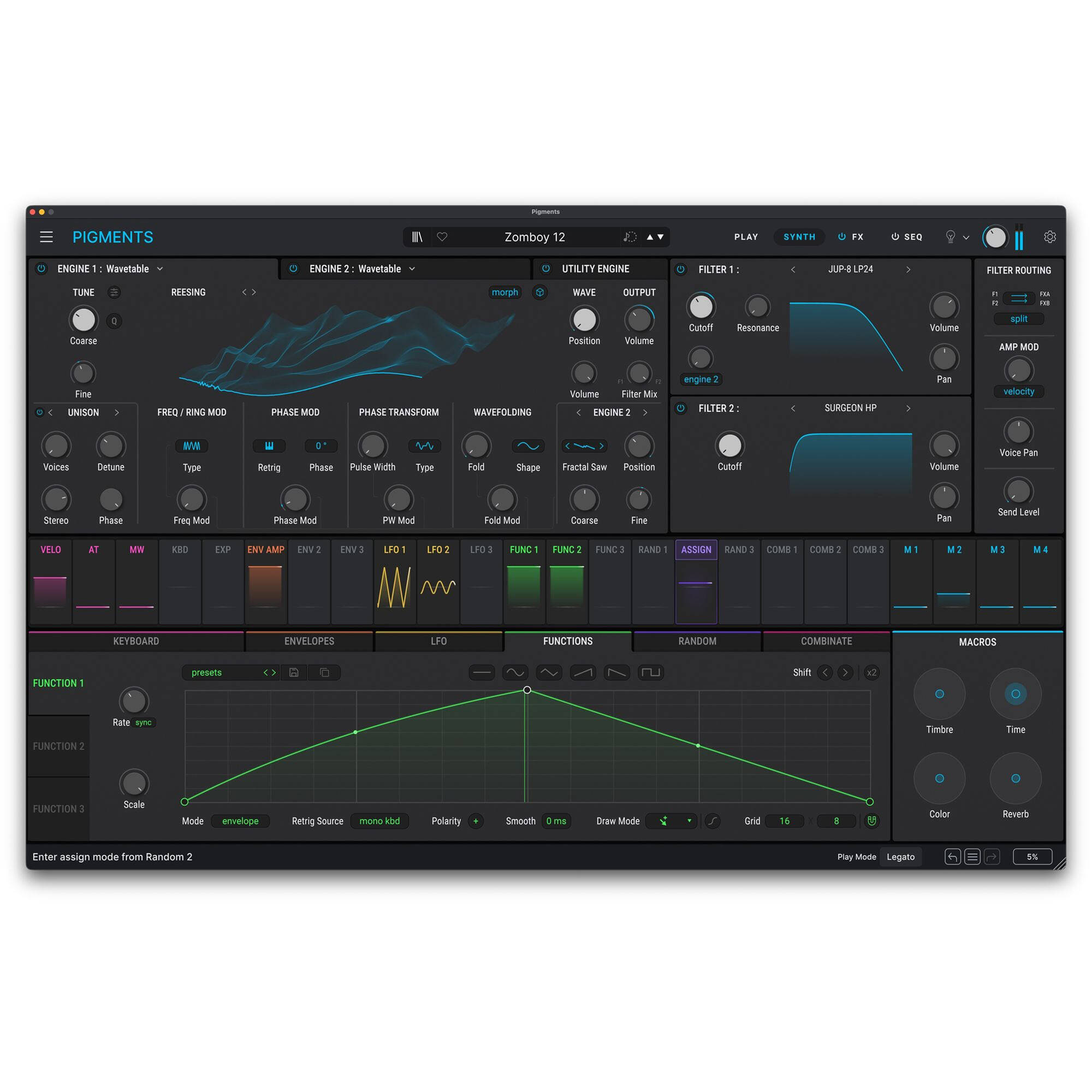Open the hamburger main menu
Viewport: 1092px width, 1092px height.
click(x=46, y=237)
